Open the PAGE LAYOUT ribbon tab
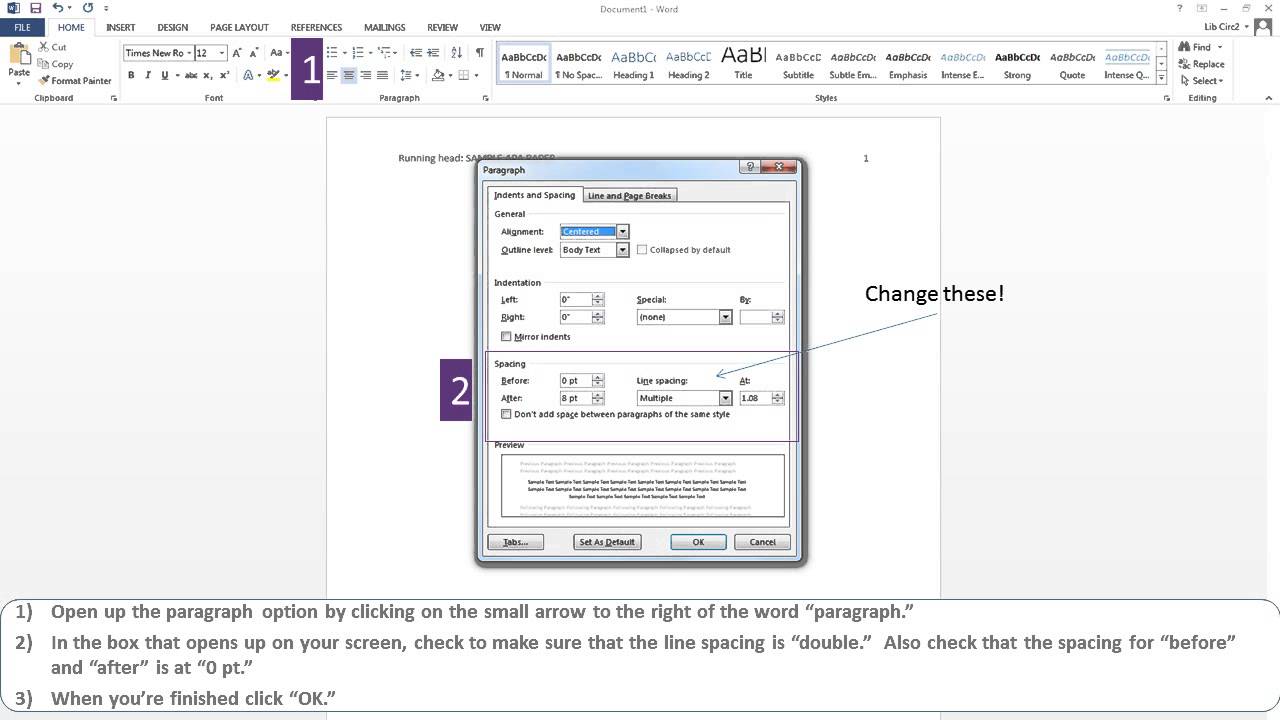1280x720 pixels. [x=239, y=27]
